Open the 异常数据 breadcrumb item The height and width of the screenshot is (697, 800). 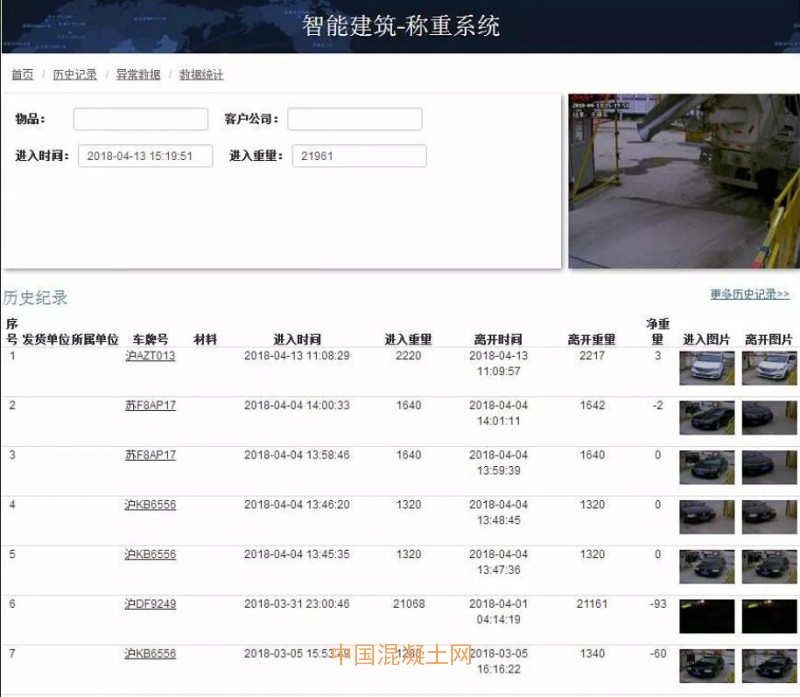pyautogui.click(x=138, y=75)
